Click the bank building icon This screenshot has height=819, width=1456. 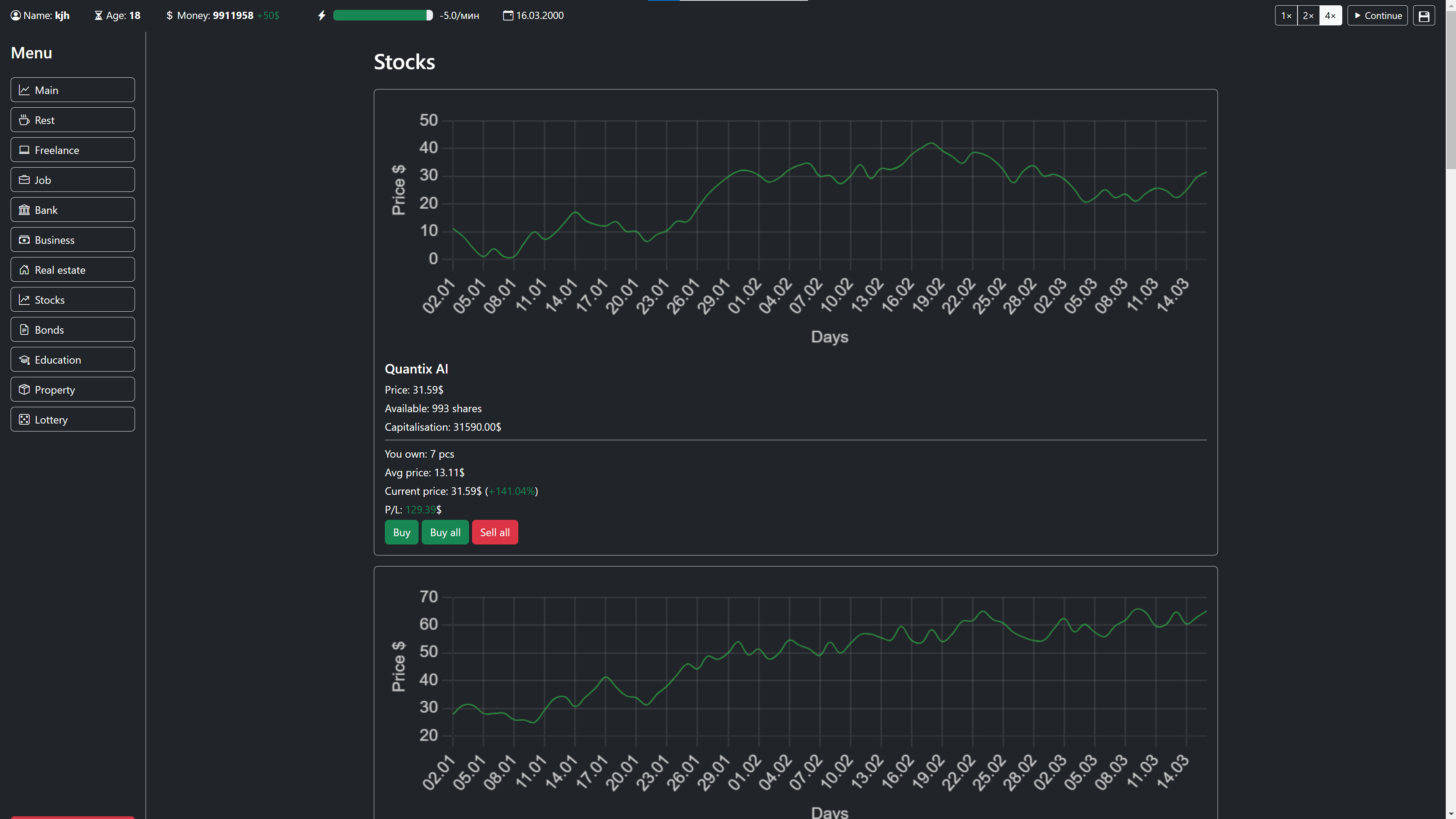tap(24, 210)
